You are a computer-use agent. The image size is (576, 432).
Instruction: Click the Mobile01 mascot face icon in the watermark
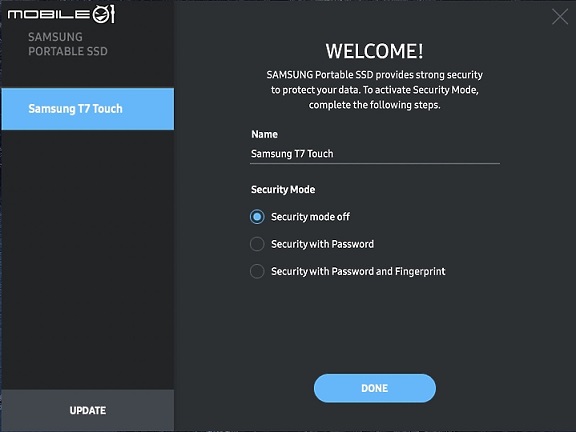tap(100, 15)
